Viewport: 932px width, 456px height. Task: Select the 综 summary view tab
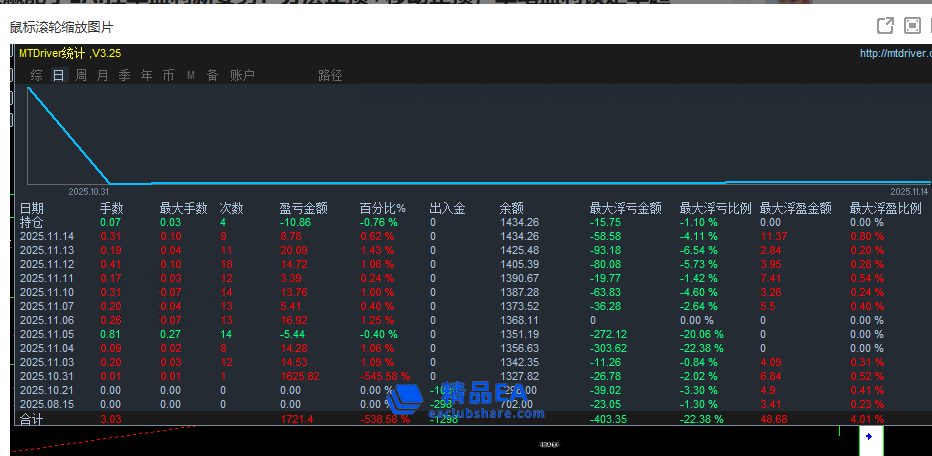click(x=37, y=75)
